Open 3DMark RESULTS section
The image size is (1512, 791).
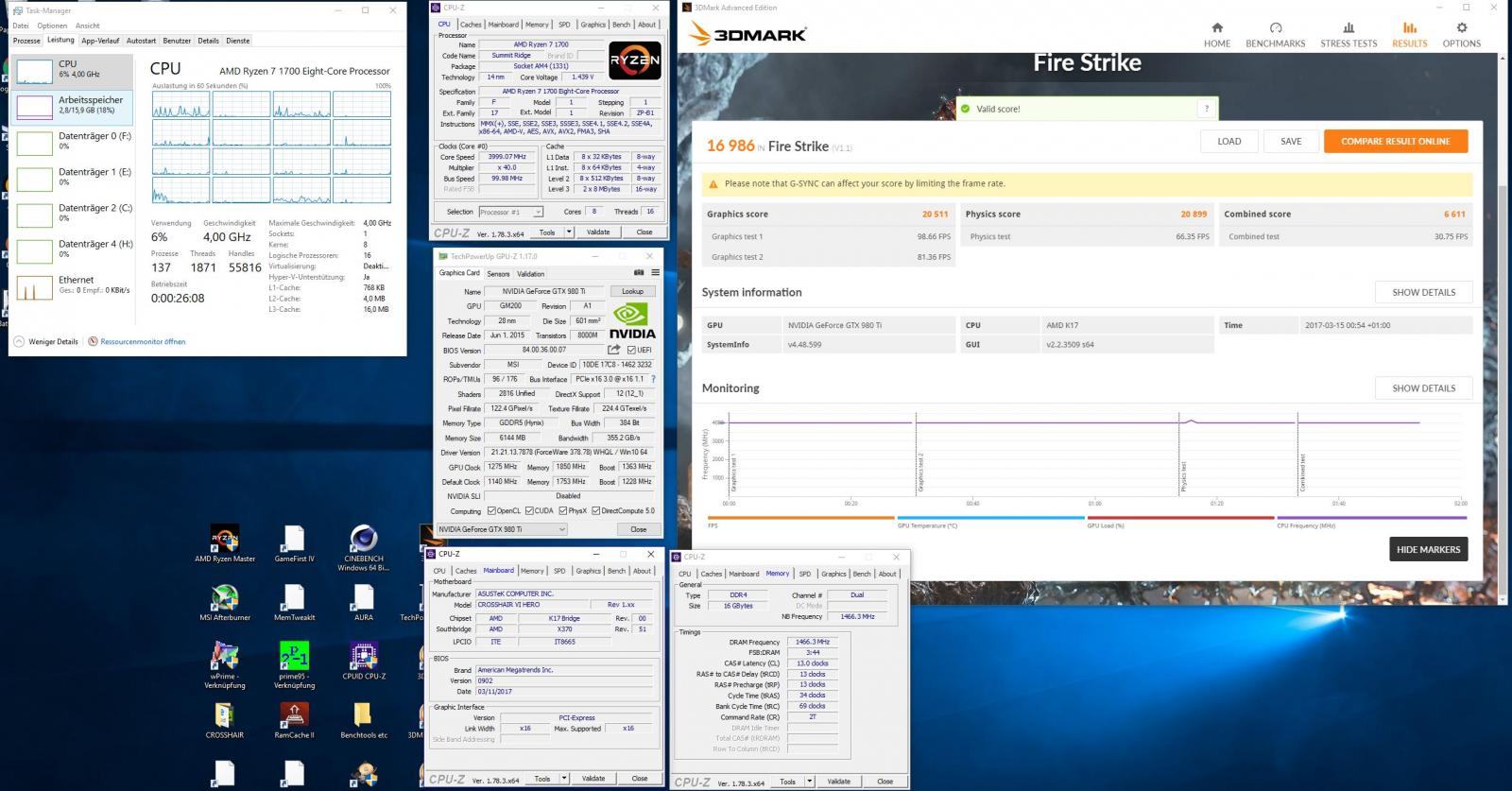coord(1409,35)
